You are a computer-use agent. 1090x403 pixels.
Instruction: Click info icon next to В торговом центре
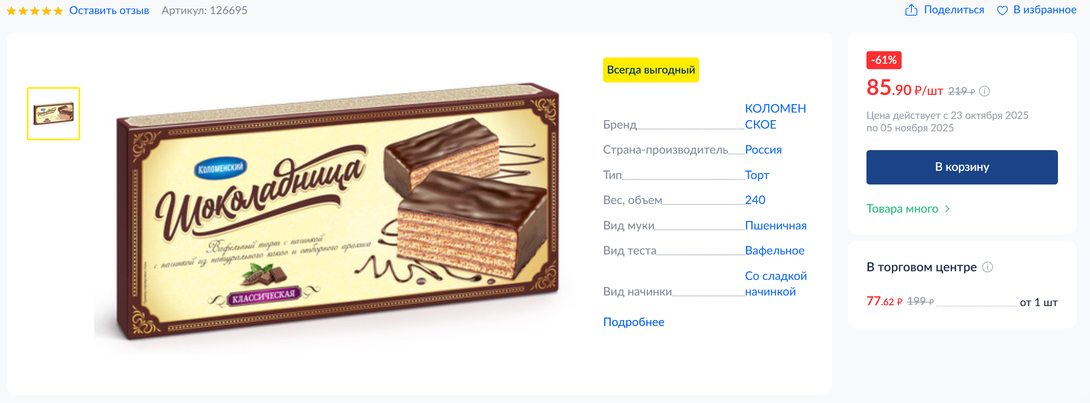(x=989, y=268)
